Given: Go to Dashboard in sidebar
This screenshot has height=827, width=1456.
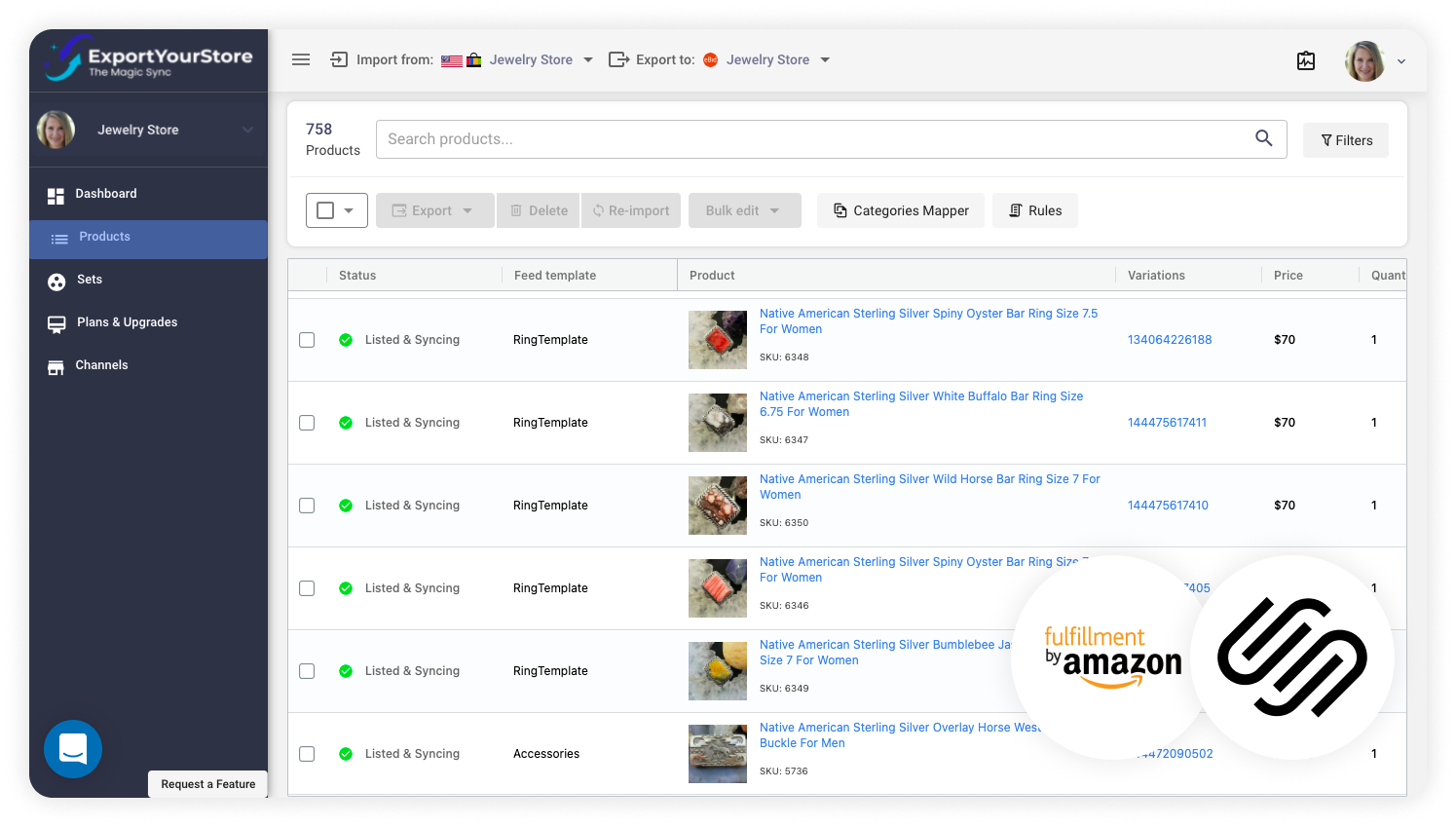Looking at the screenshot, I should point(148,194).
